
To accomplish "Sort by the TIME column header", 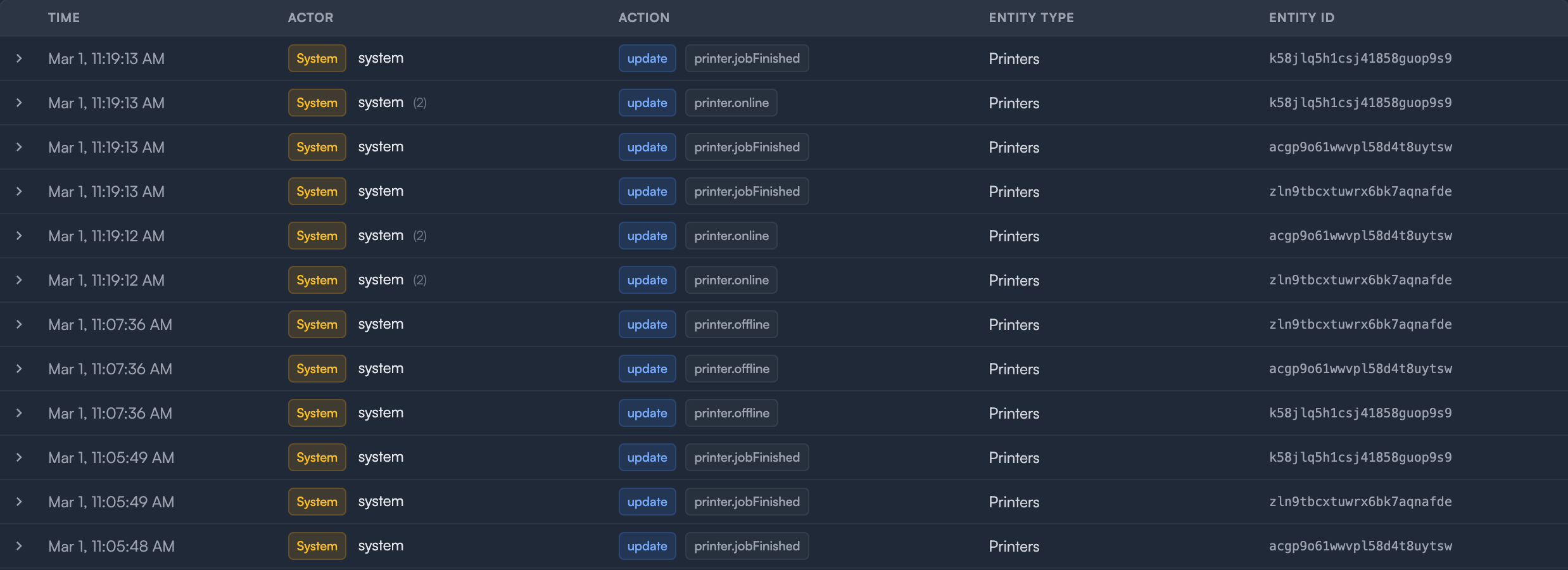I will pos(64,18).
